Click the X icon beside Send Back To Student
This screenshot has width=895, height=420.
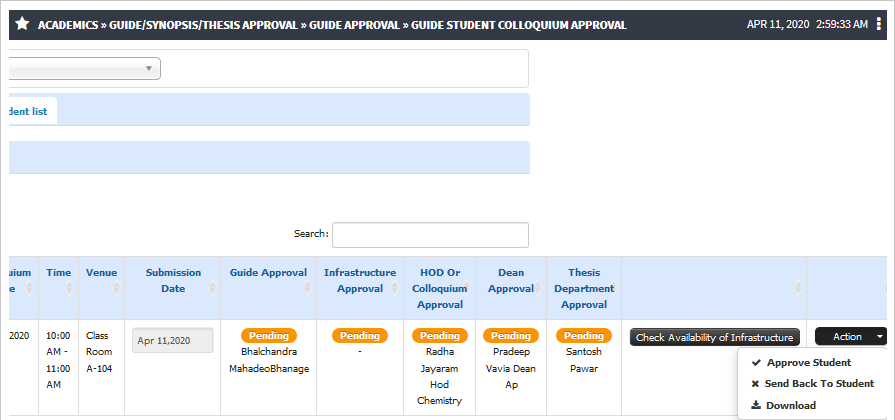pyautogui.click(x=755, y=384)
